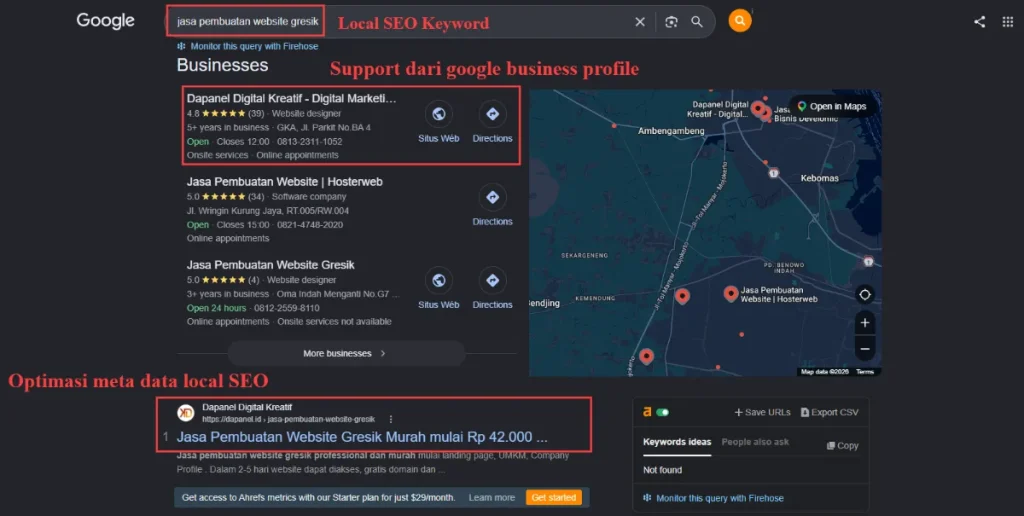Screen dimensions: 1024x516
Task: Click bottom Monitor this query with Firehose
Action: [x=713, y=498]
